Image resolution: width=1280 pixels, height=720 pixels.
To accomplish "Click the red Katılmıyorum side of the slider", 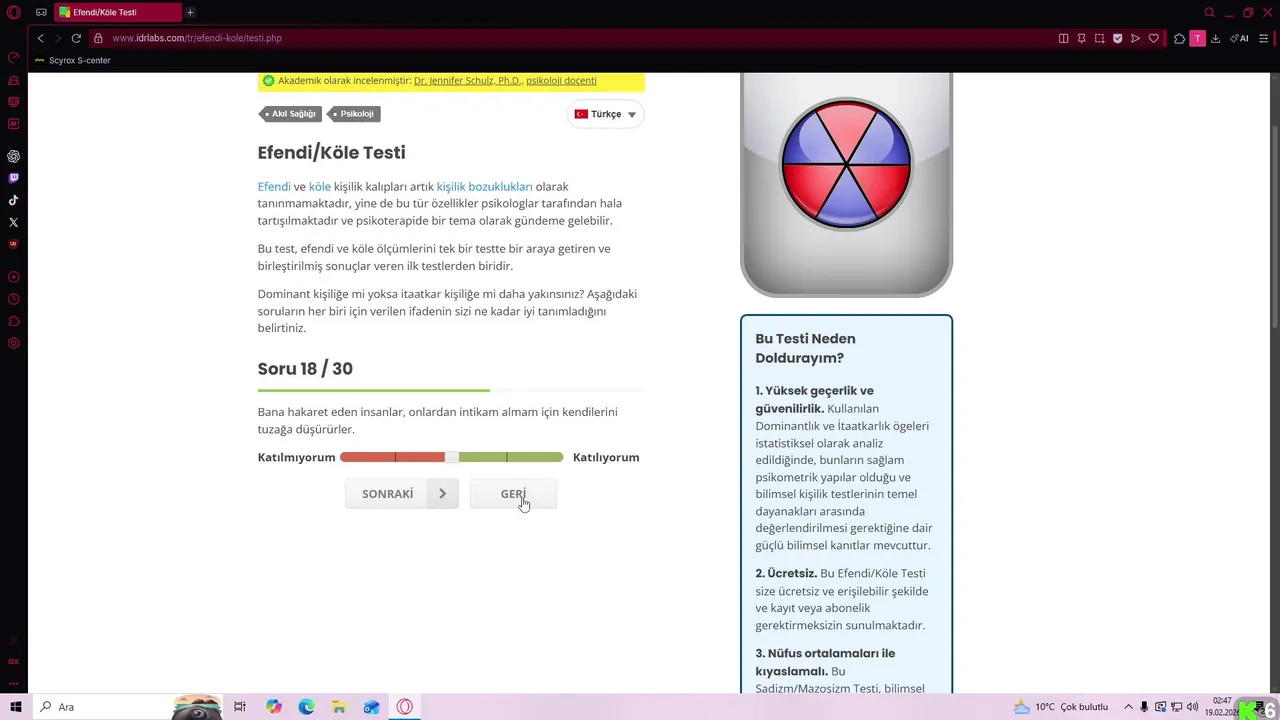I will pyautogui.click(x=392, y=457).
